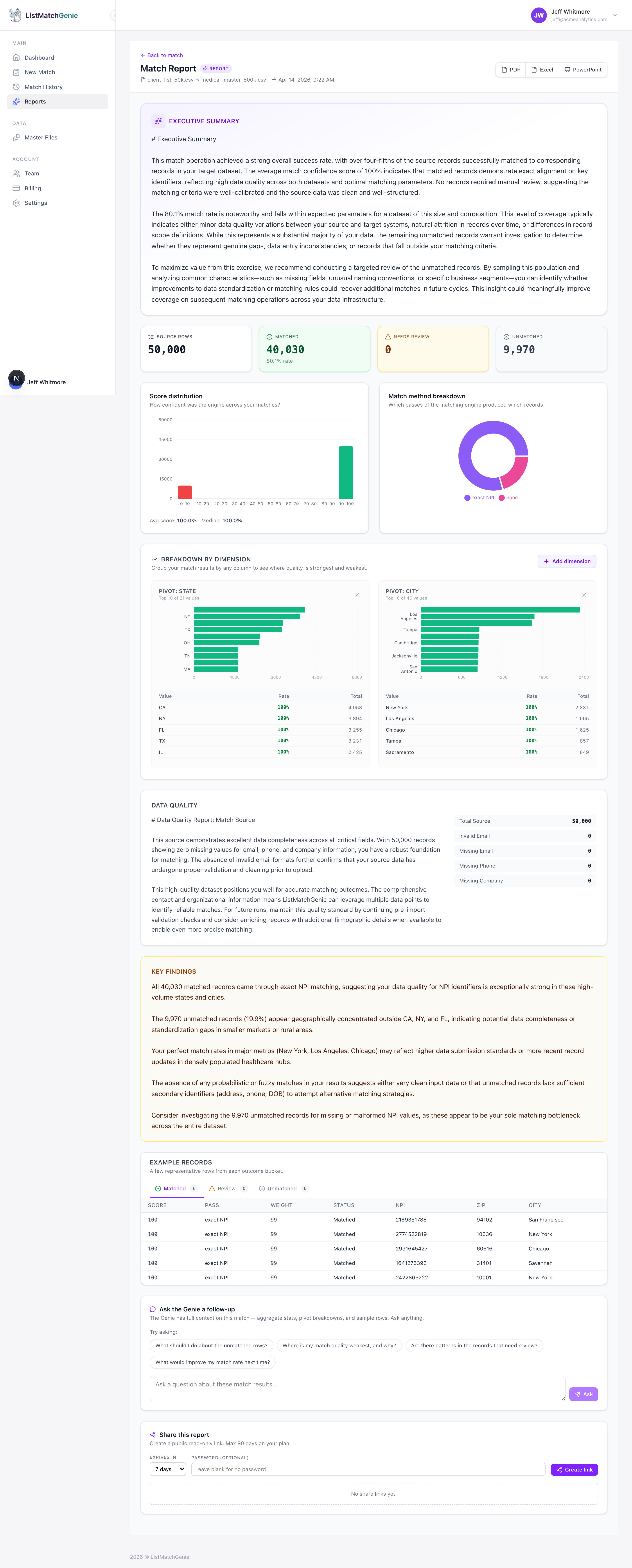Viewport: 632px width, 1568px height.
Task: Export the report to PowerPoint
Action: [x=582, y=69]
